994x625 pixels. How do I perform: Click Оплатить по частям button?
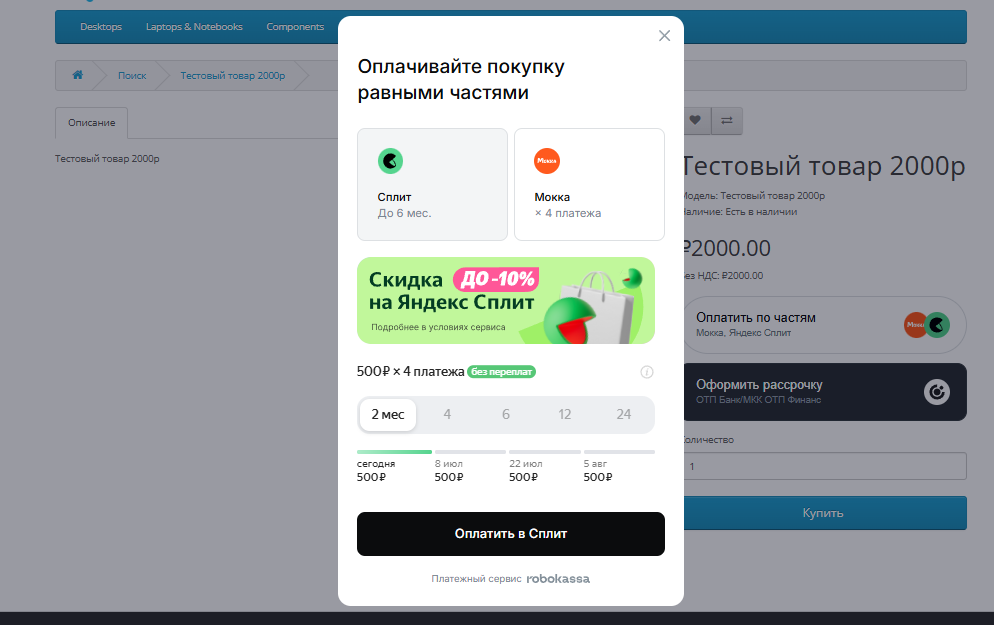(x=824, y=325)
